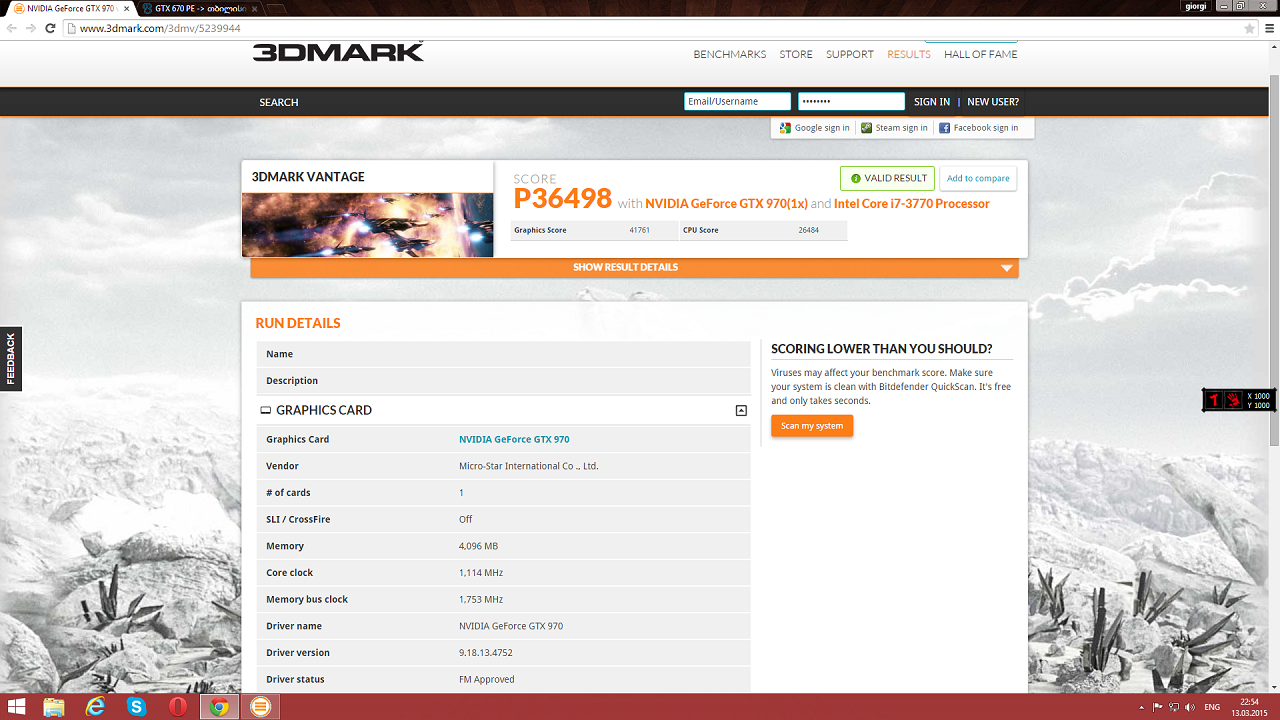This screenshot has width=1280, height=720.
Task: Open Facebook sign in option
Action: [x=978, y=128]
